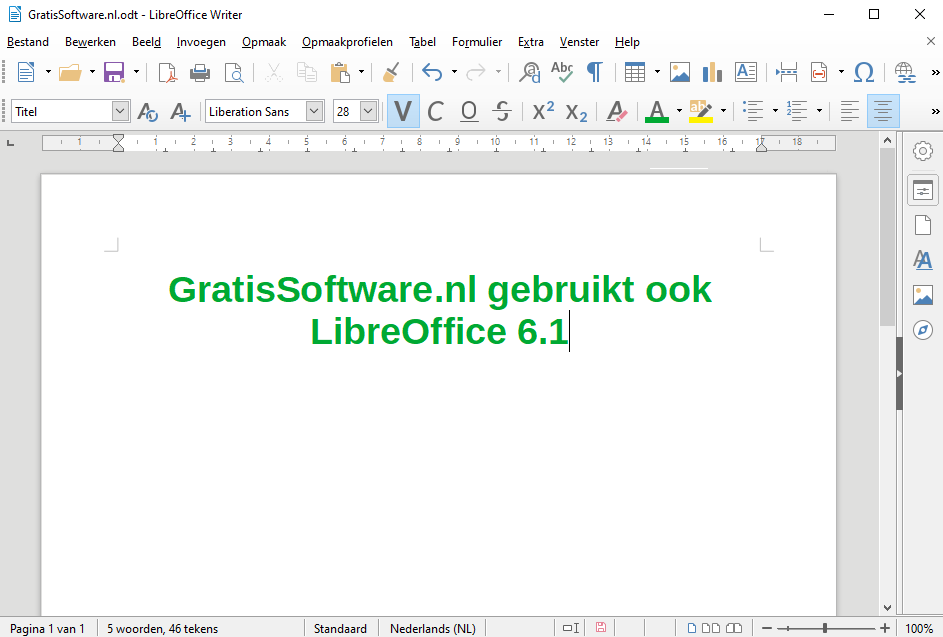The height and width of the screenshot is (637, 943).
Task: Insert a special character (Omega icon)
Action: click(864, 72)
